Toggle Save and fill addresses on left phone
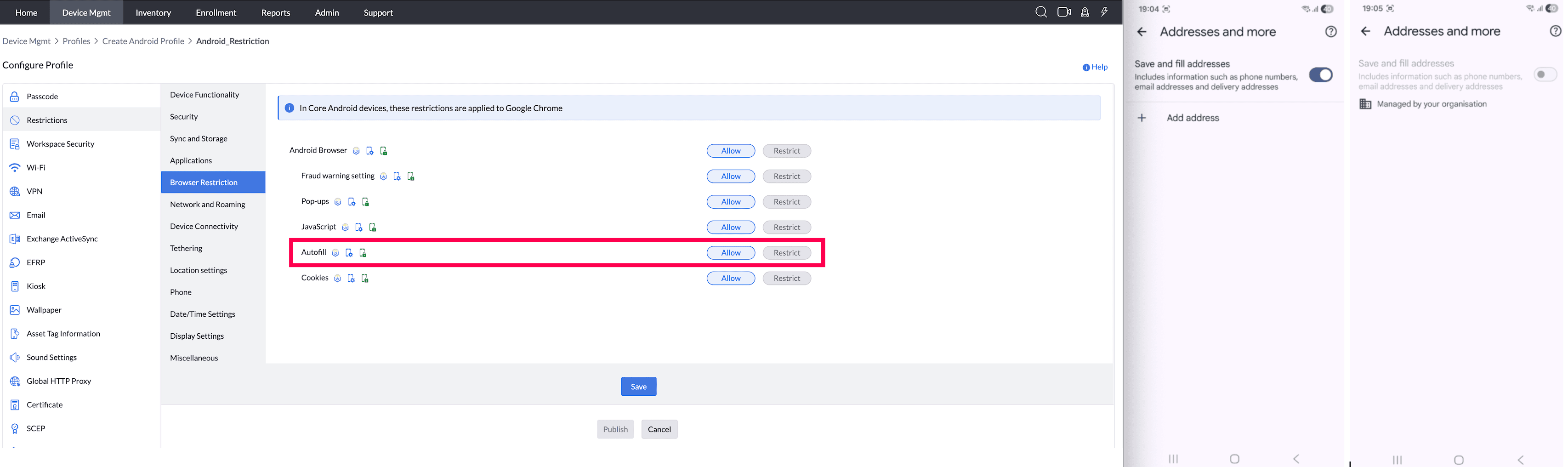The width and height of the screenshot is (1568, 467). pyautogui.click(x=1321, y=75)
